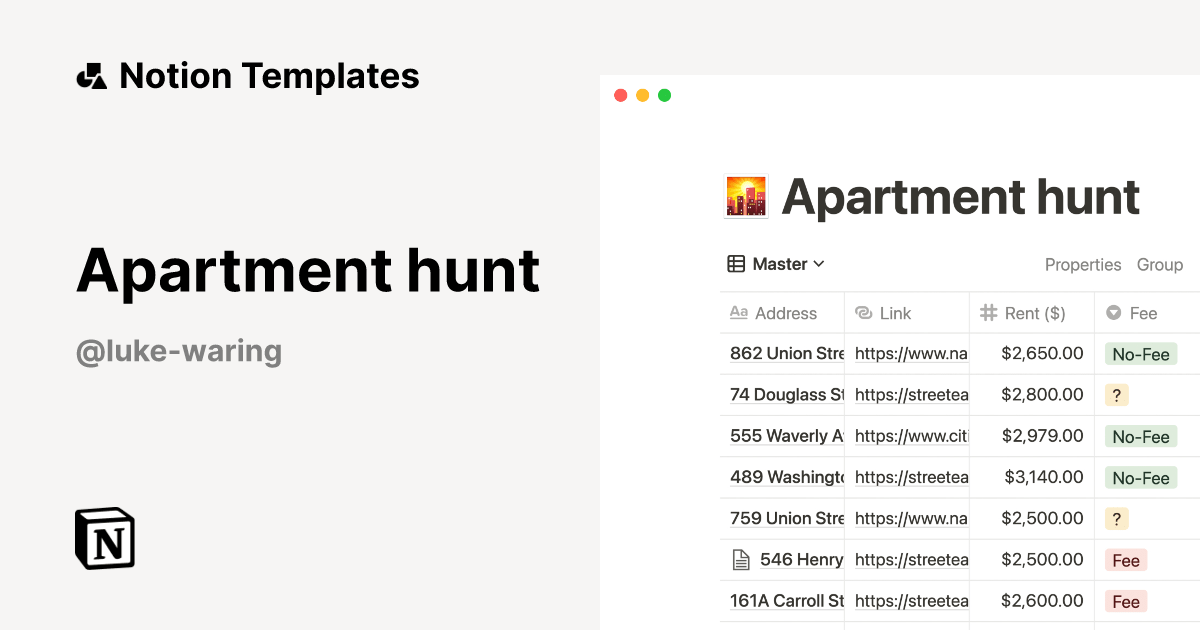Click the green maximize window dot
The height and width of the screenshot is (630, 1200).
[x=664, y=95]
